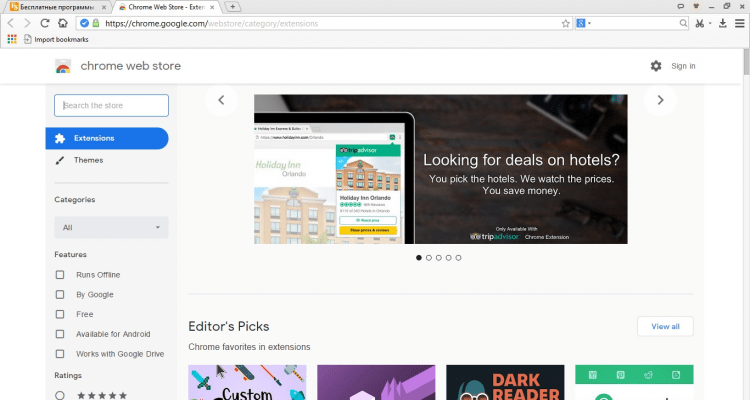The image size is (750, 400).
Task: Expand the Categories 'All' dropdown
Action: click(111, 228)
